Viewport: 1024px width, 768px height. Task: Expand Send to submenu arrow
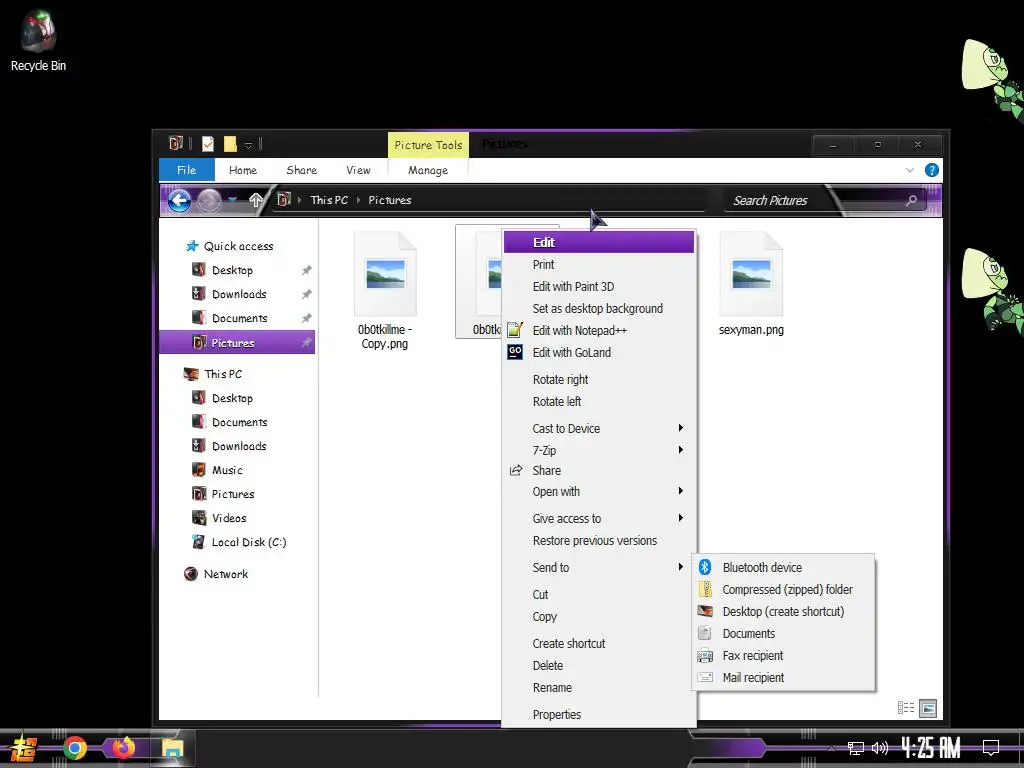tap(680, 567)
